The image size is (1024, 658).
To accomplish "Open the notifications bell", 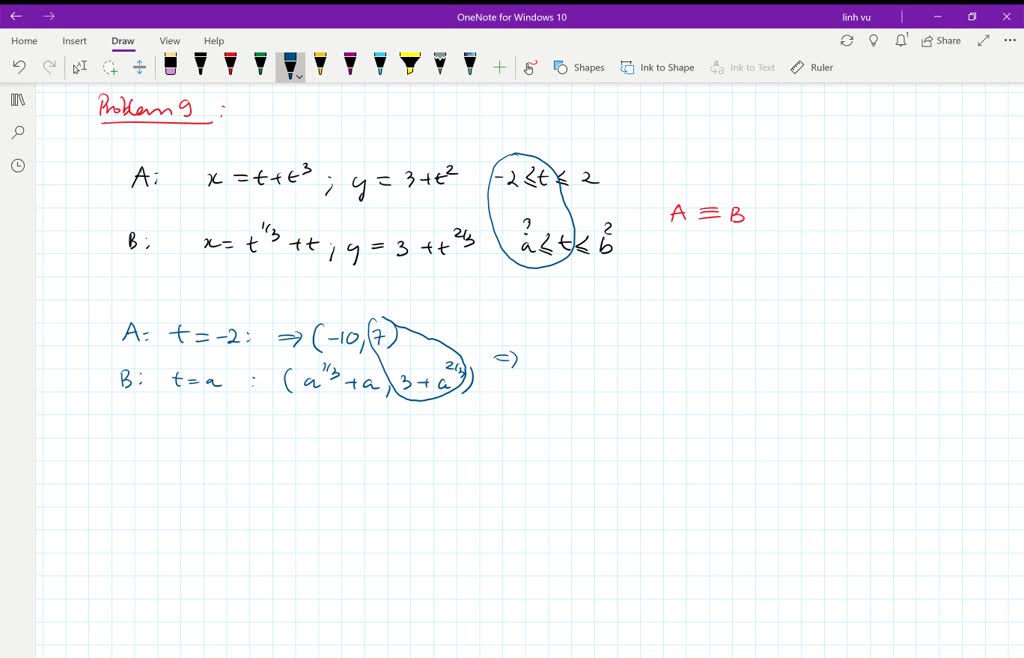I will pos(901,40).
